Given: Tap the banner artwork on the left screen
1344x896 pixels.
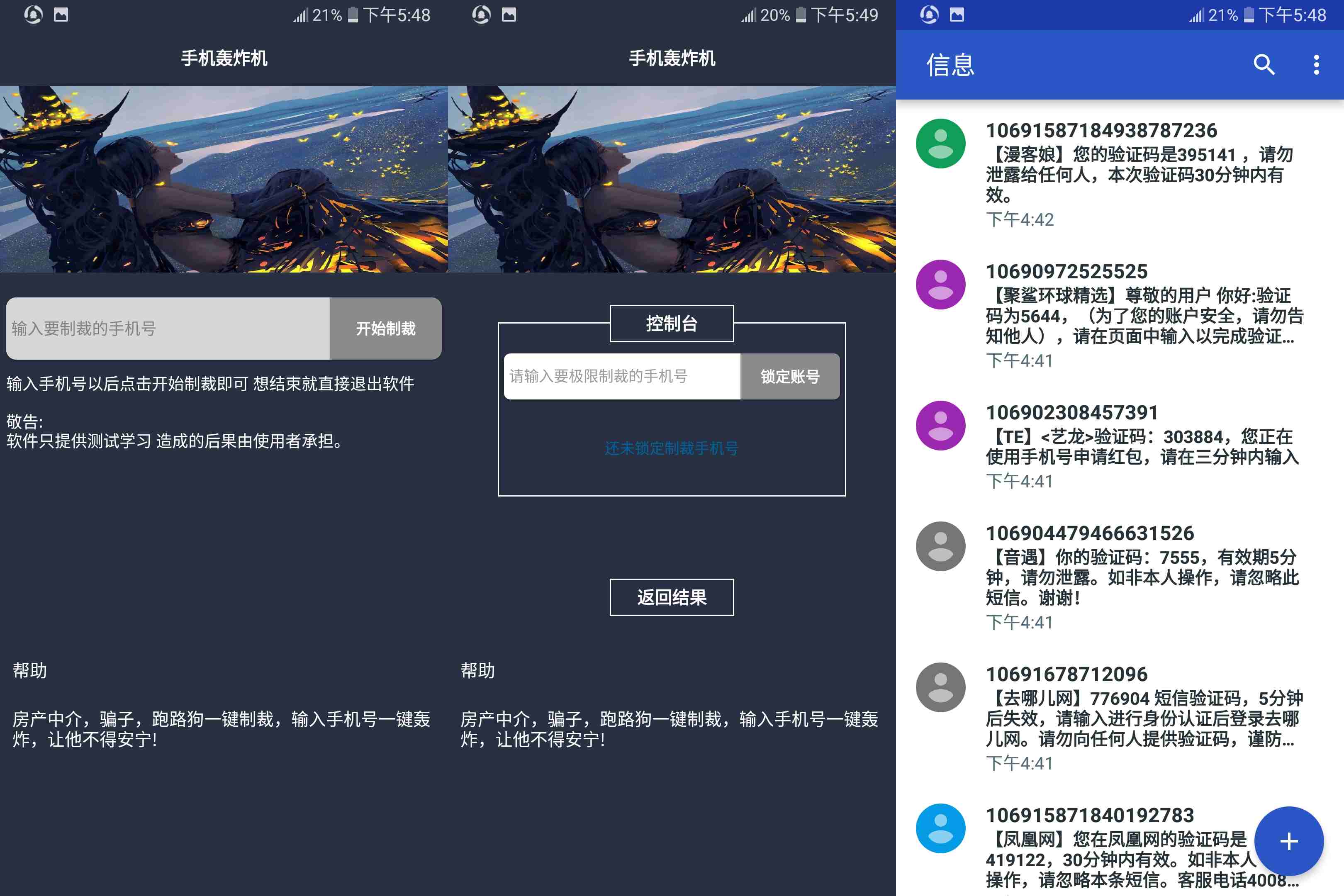Looking at the screenshot, I should pyautogui.click(x=224, y=179).
